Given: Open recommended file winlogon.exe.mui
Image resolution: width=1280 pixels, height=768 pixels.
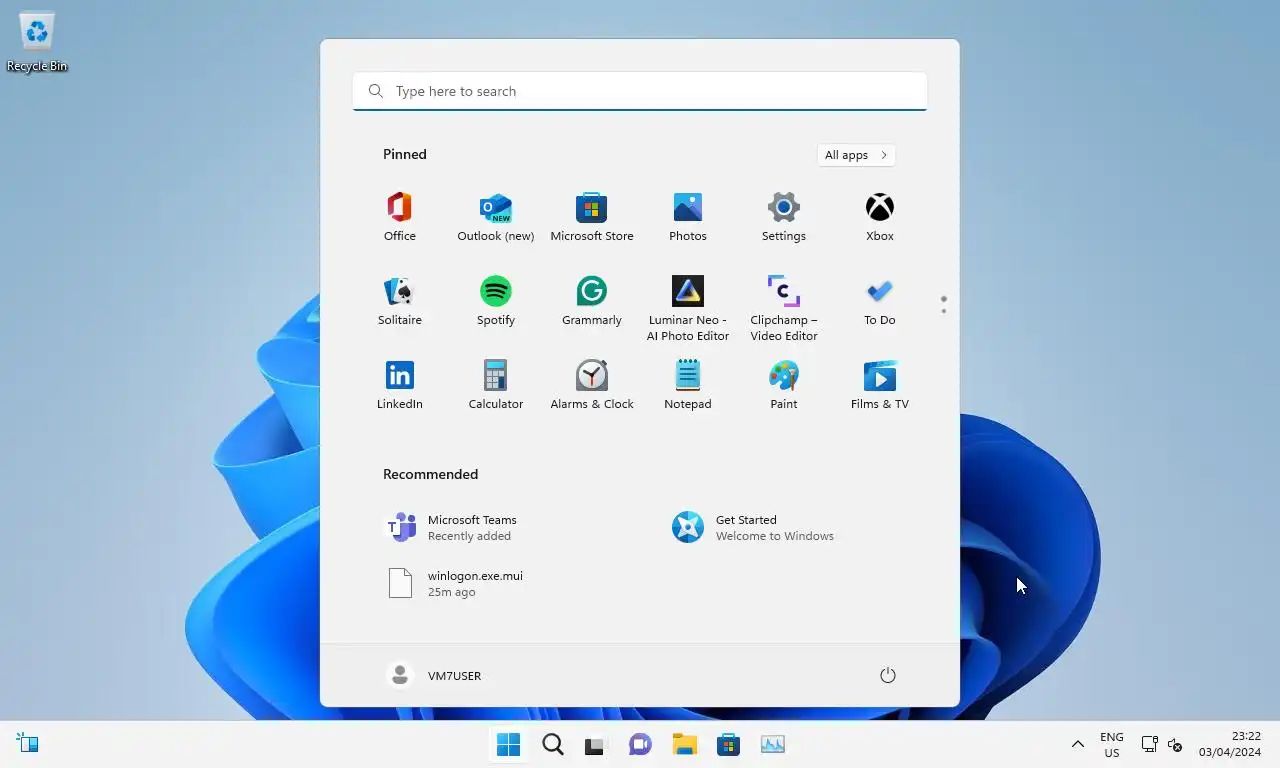Looking at the screenshot, I should (x=456, y=583).
